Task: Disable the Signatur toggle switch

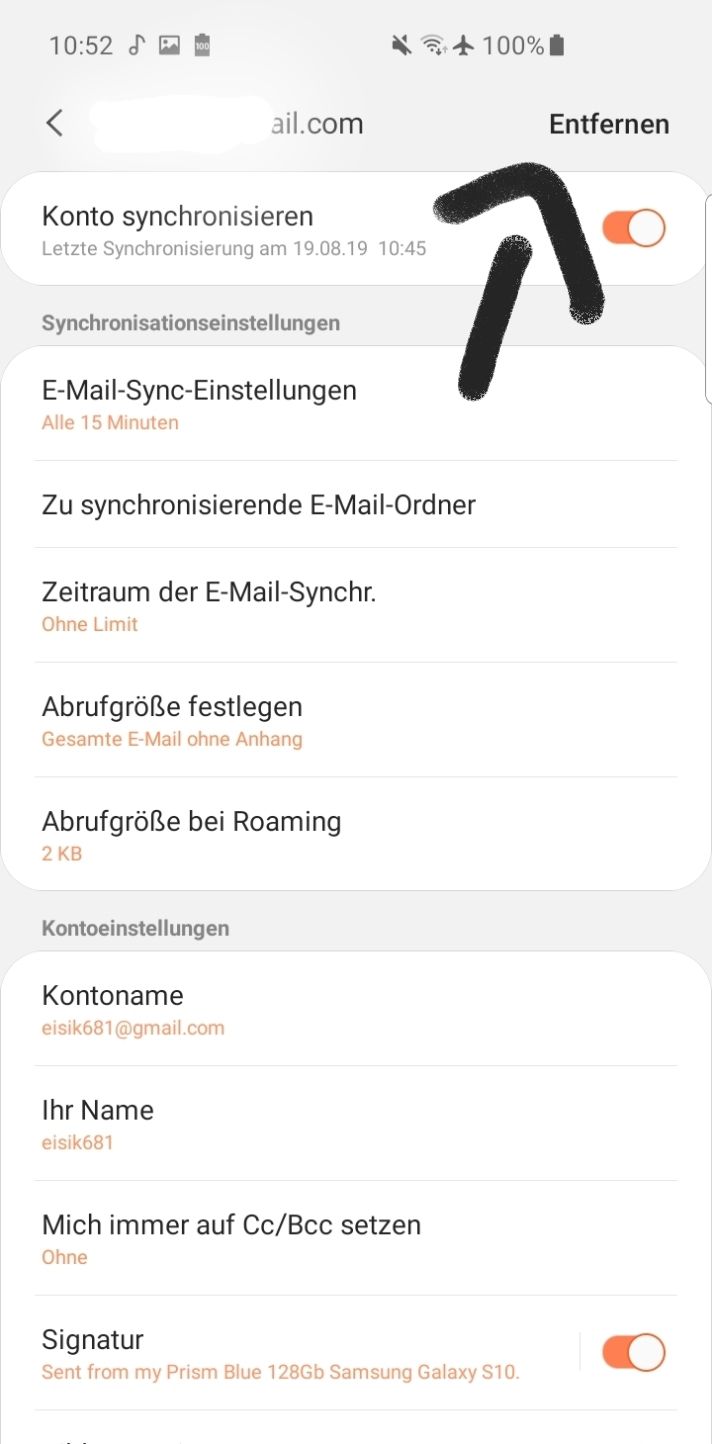Action: pos(634,1353)
